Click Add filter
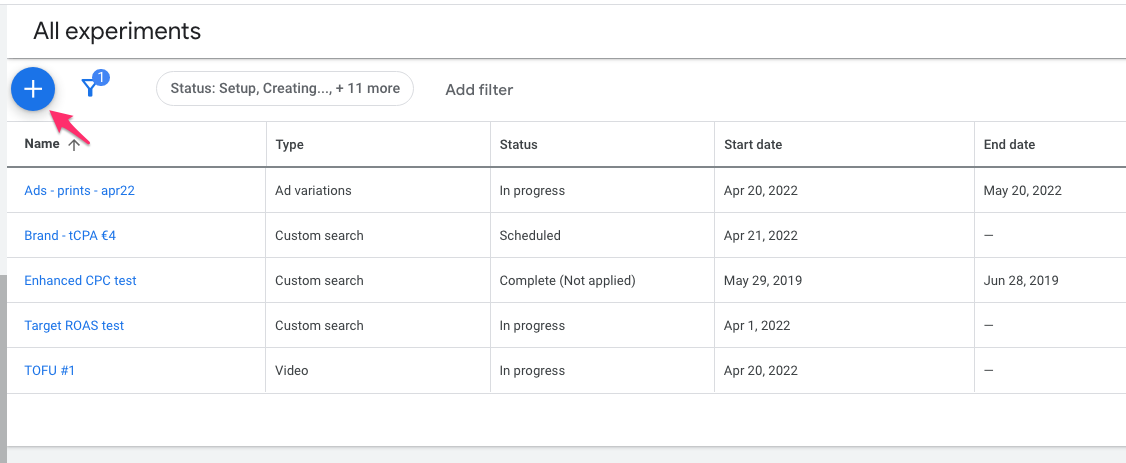The height and width of the screenshot is (463, 1126). [479, 89]
